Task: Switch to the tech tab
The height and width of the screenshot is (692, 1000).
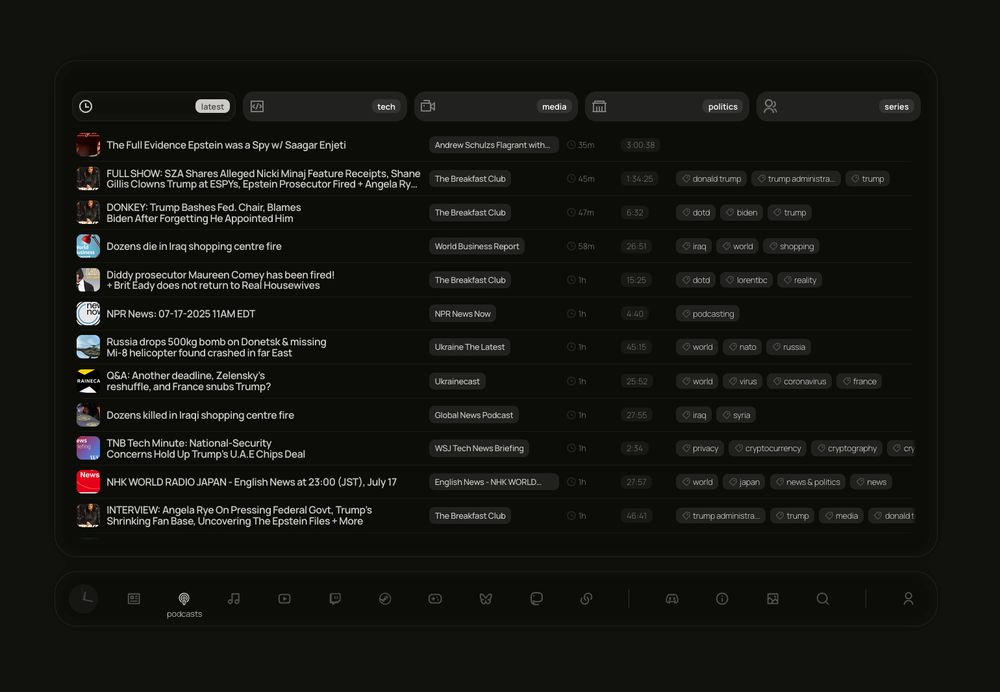Action: [x=325, y=107]
